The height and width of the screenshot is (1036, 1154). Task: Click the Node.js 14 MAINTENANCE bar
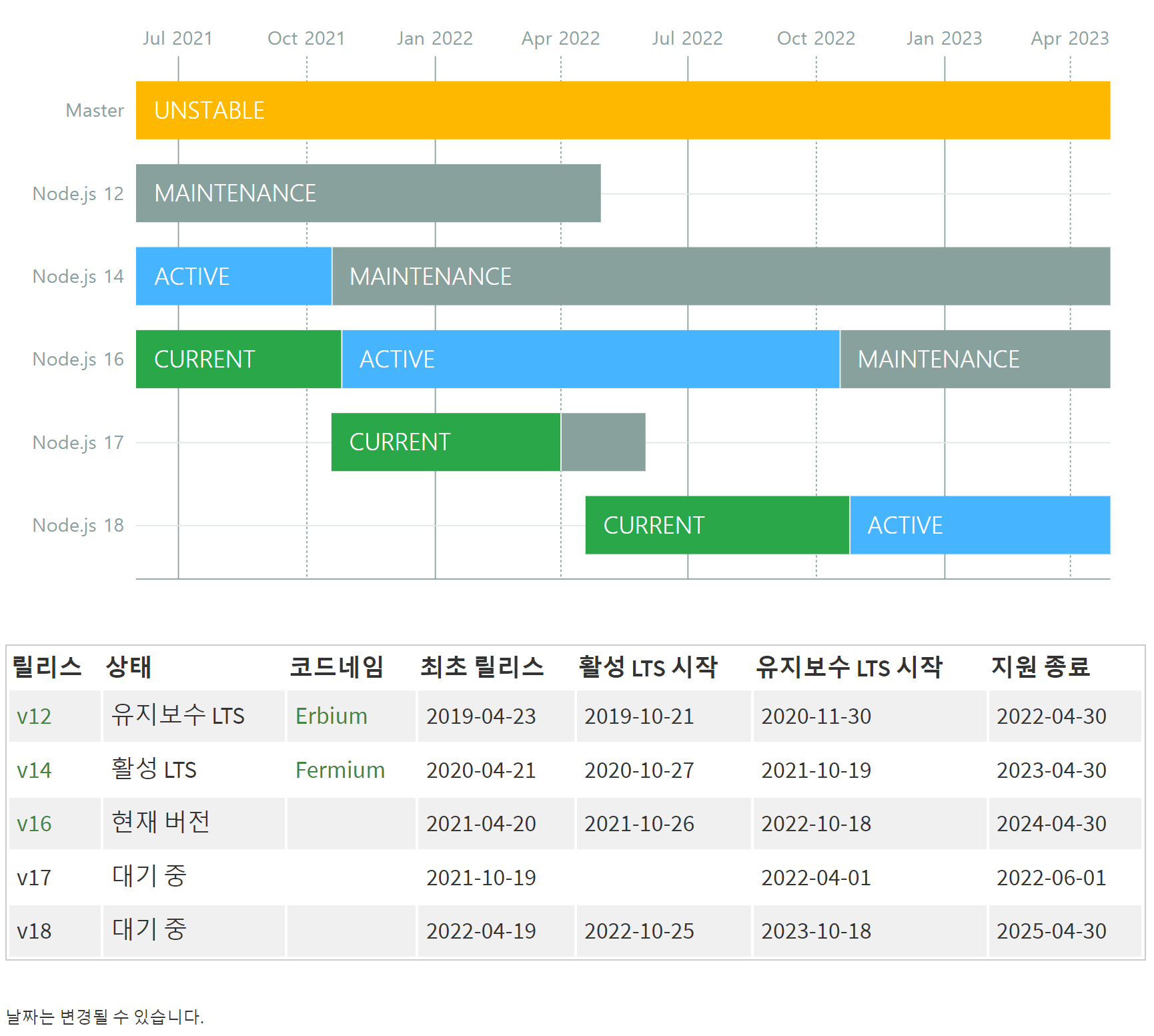pyautogui.click(x=721, y=276)
